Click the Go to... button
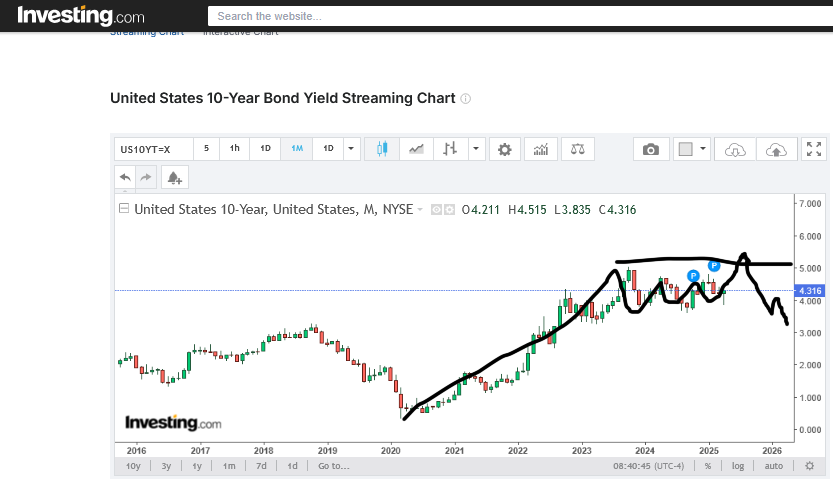The height and width of the screenshot is (486, 833). 333,466
